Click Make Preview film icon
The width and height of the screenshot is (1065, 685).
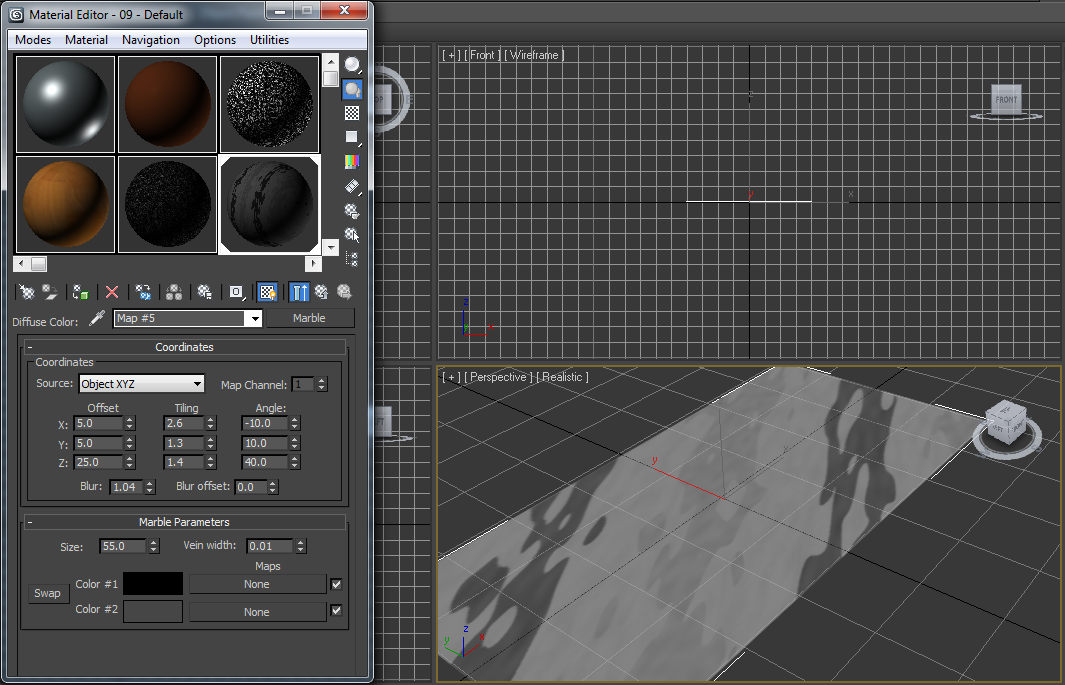tap(353, 186)
